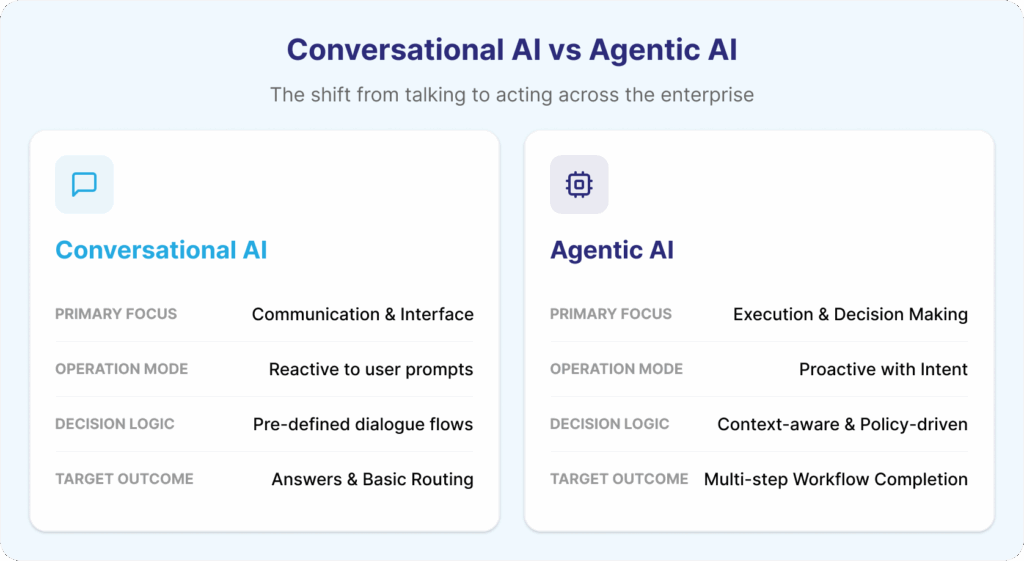
Task: Click the subtitle about shifting from talking to acting
Action: [x=512, y=95]
